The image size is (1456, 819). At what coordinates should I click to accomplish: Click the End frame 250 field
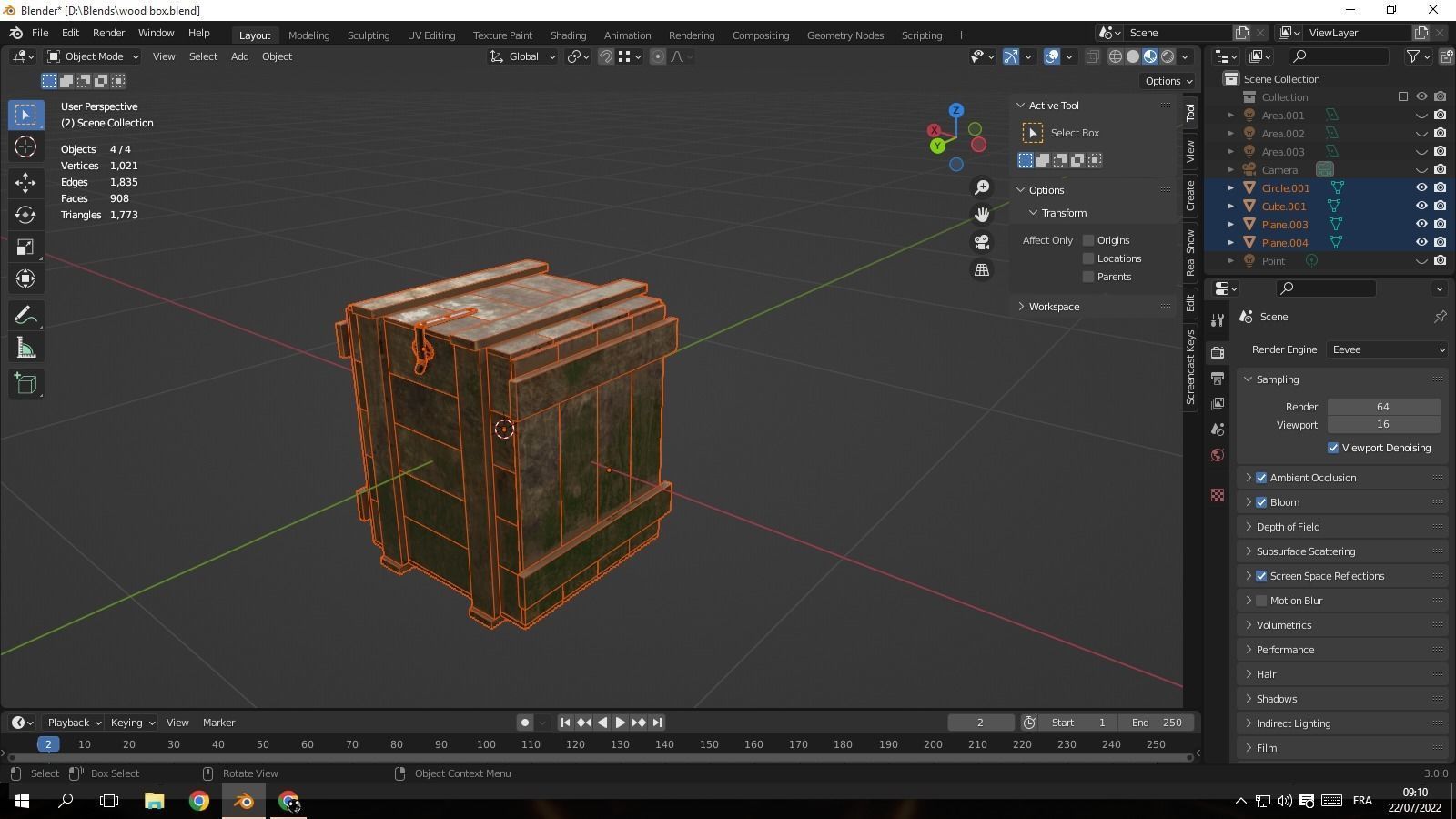(x=1157, y=723)
